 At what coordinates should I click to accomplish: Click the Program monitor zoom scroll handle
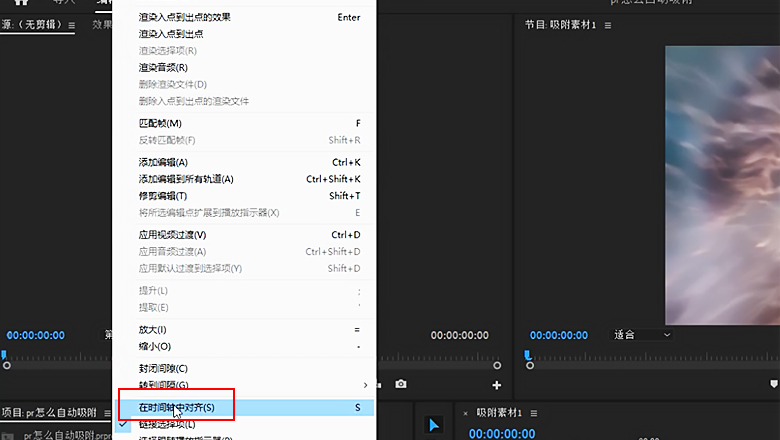click(x=530, y=365)
